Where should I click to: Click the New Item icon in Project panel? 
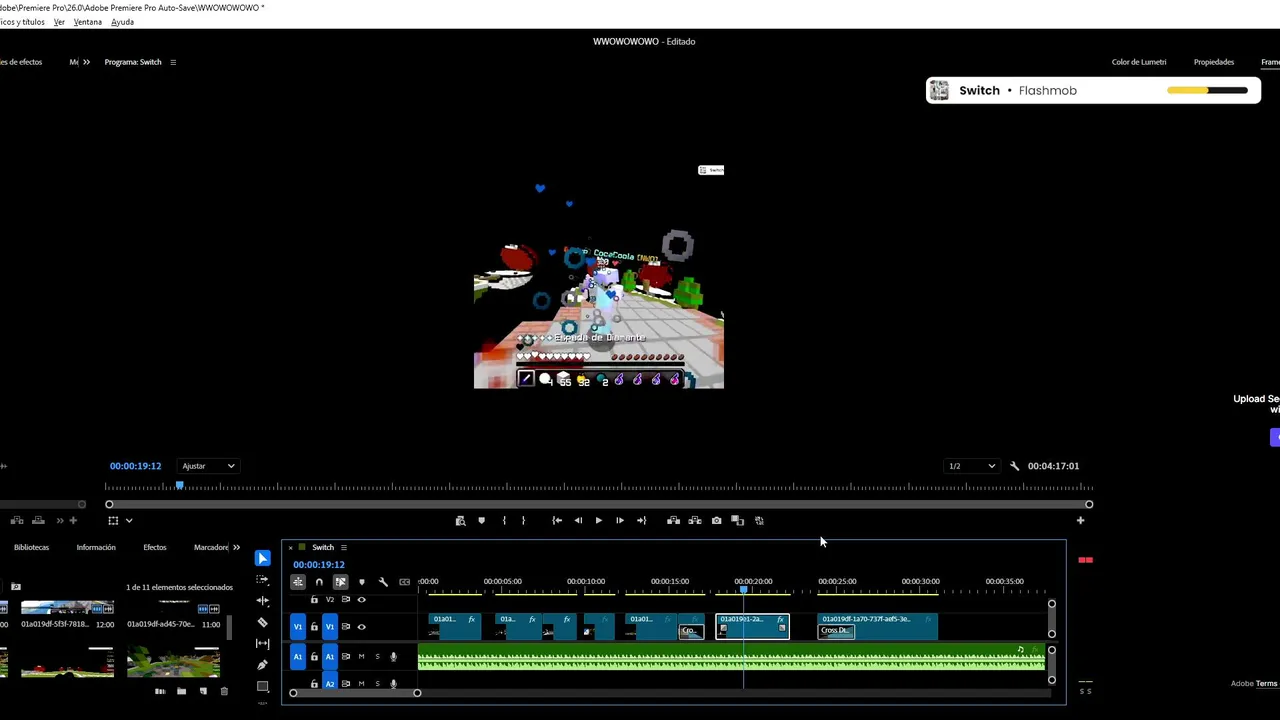[203, 691]
